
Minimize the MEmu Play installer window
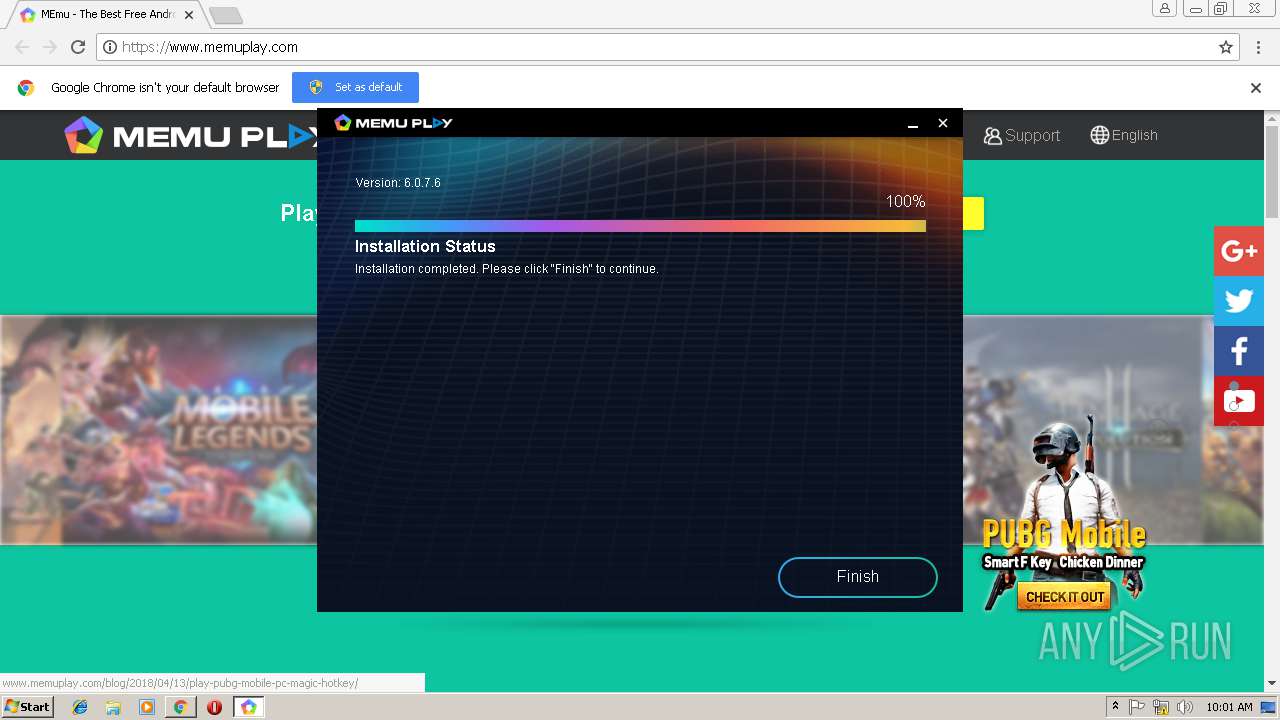pos(912,123)
